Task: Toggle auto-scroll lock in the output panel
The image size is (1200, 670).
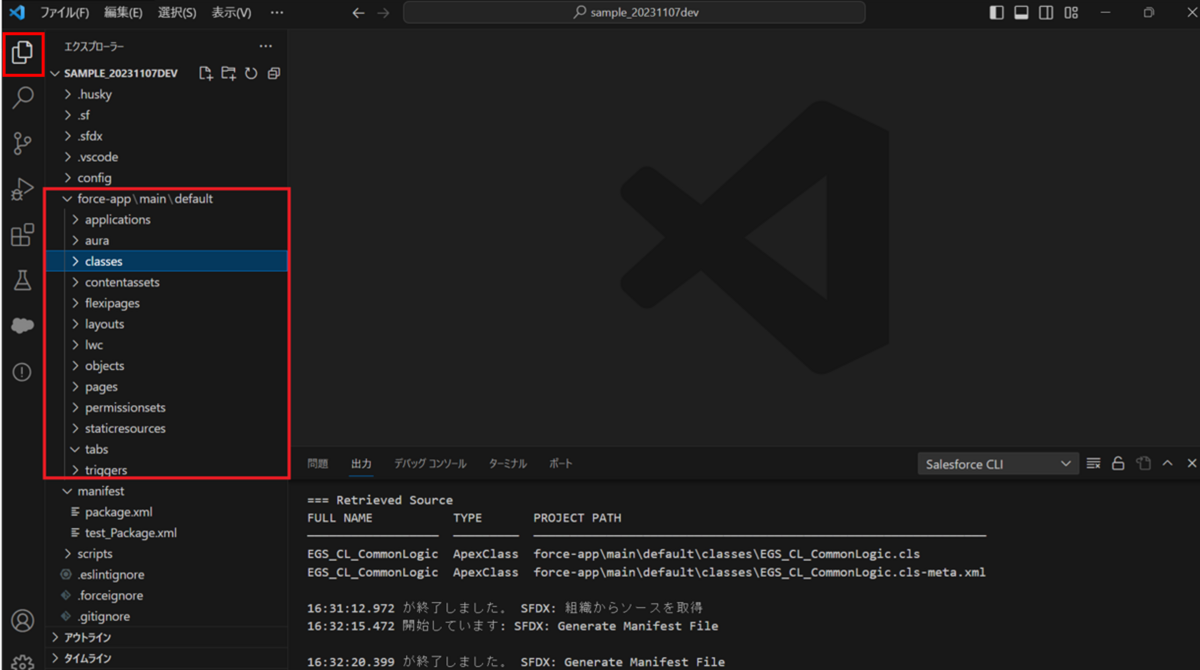Action: pyautogui.click(x=1118, y=463)
